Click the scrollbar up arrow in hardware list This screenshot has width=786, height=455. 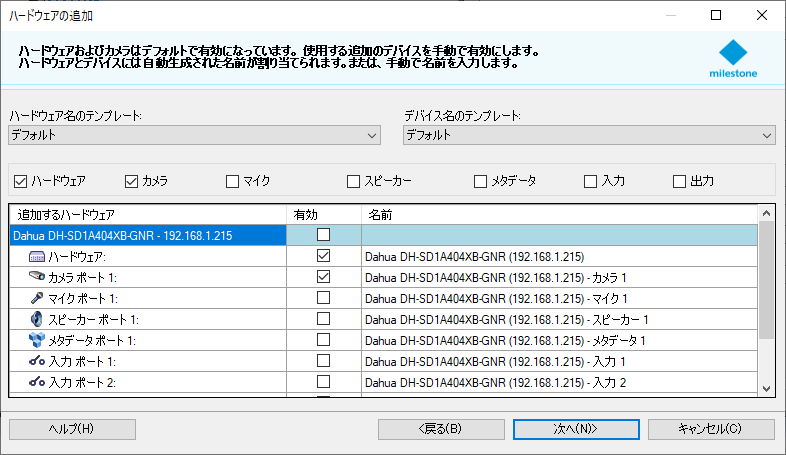coord(766,213)
